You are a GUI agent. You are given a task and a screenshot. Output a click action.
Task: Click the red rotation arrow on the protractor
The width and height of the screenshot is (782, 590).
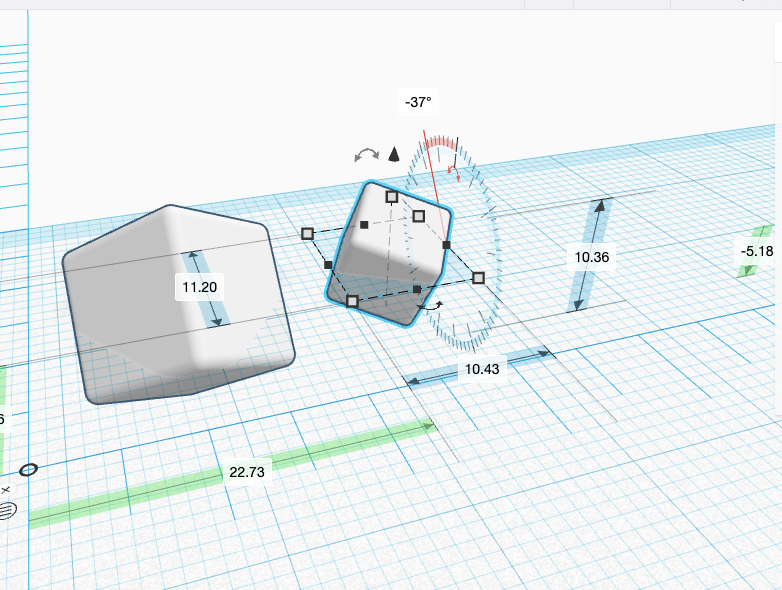click(453, 173)
